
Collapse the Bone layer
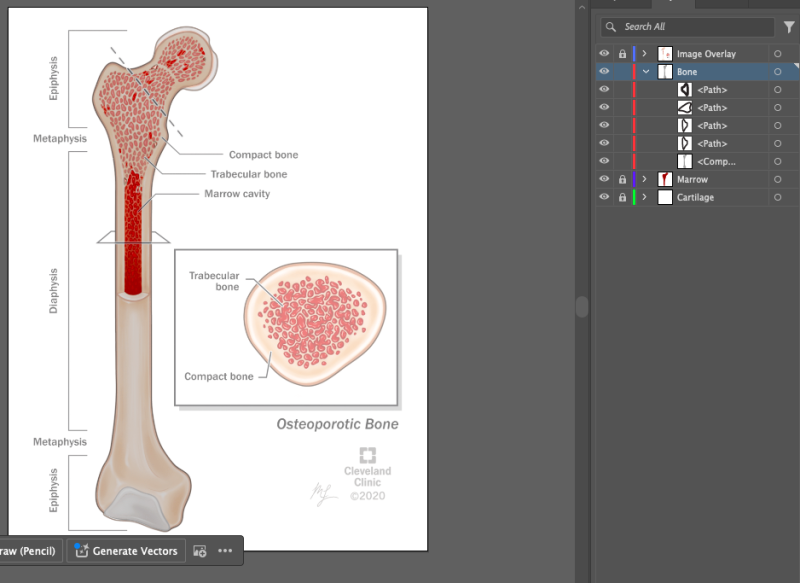[x=646, y=72]
